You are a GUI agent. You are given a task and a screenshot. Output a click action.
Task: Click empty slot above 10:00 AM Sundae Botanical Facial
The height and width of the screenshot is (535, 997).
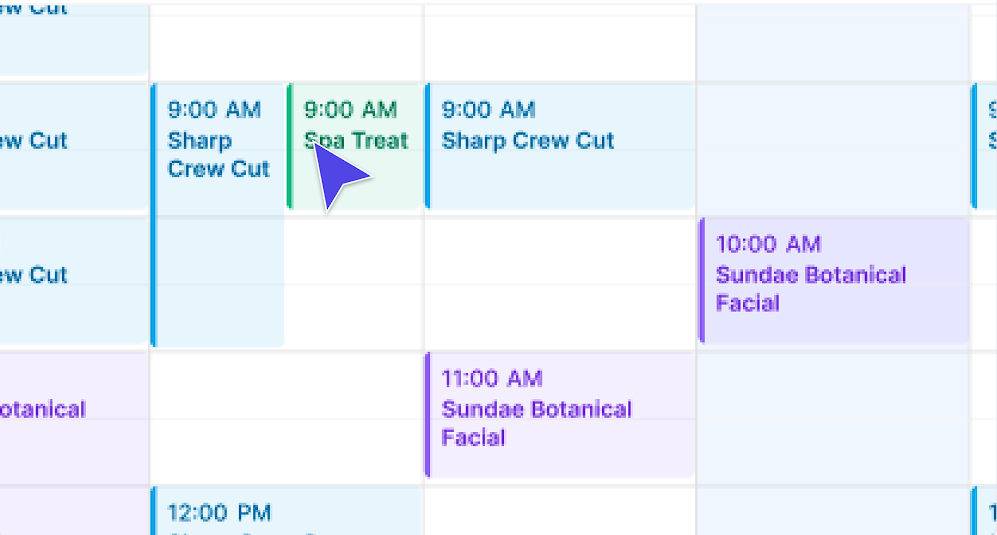coord(834,145)
